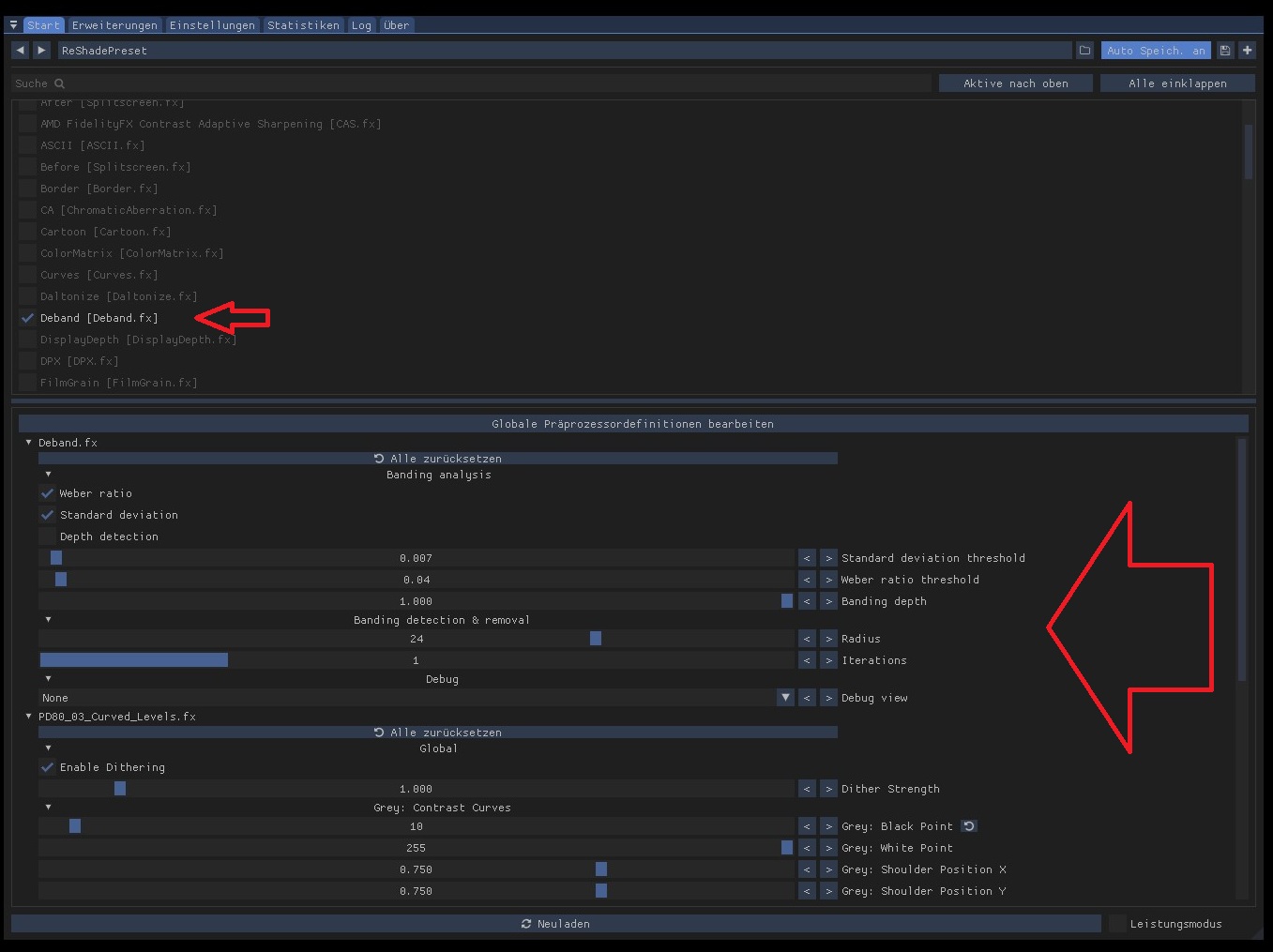
Task: Go to the next preset arrow
Action: tap(41, 51)
